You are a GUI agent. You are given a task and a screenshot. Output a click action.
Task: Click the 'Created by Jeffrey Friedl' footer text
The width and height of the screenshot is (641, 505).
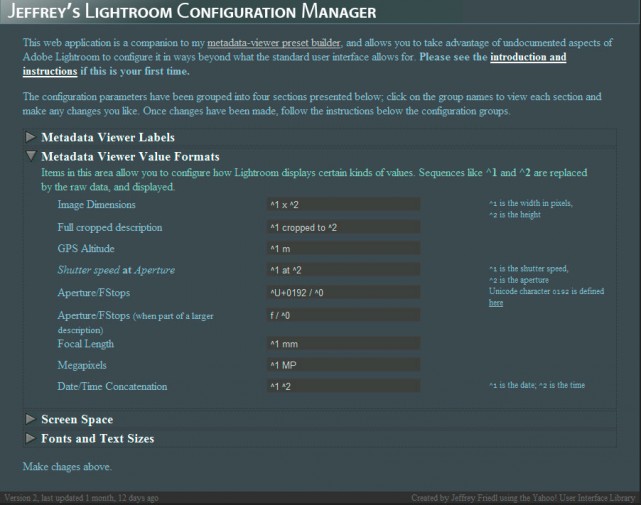pos(523,498)
